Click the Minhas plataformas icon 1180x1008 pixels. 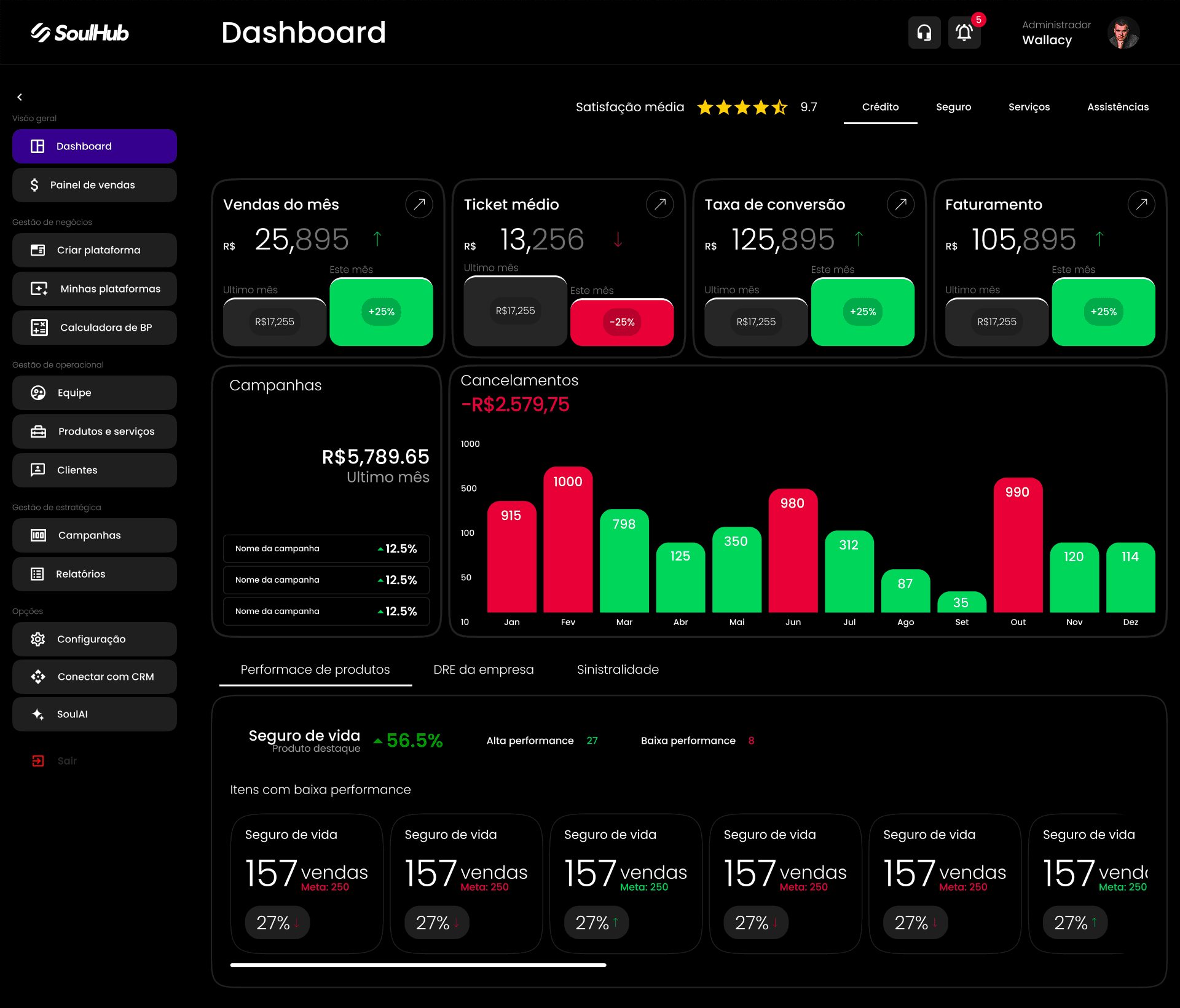click(39, 289)
